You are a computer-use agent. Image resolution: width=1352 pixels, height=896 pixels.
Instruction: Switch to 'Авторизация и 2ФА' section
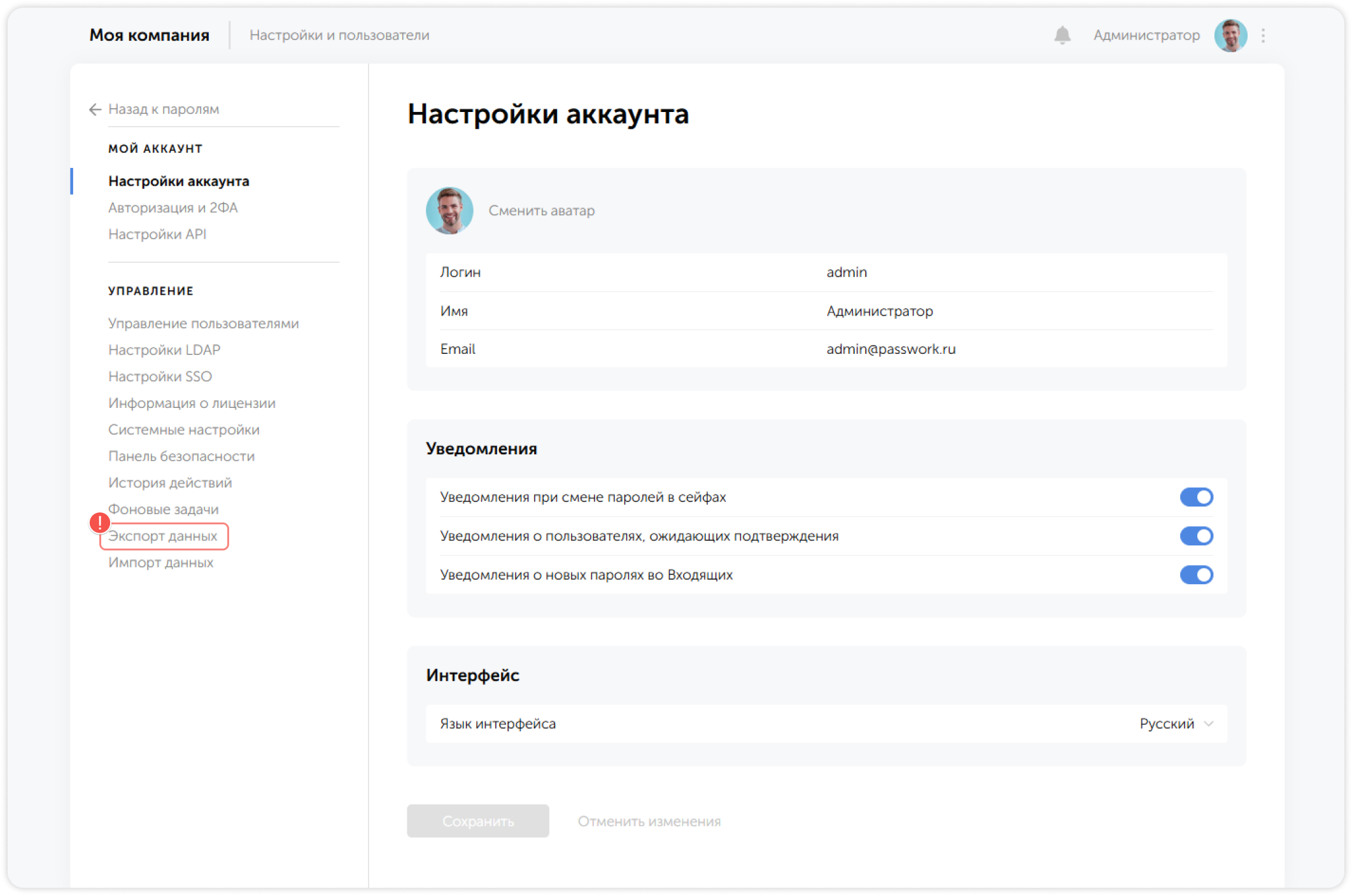[173, 207]
